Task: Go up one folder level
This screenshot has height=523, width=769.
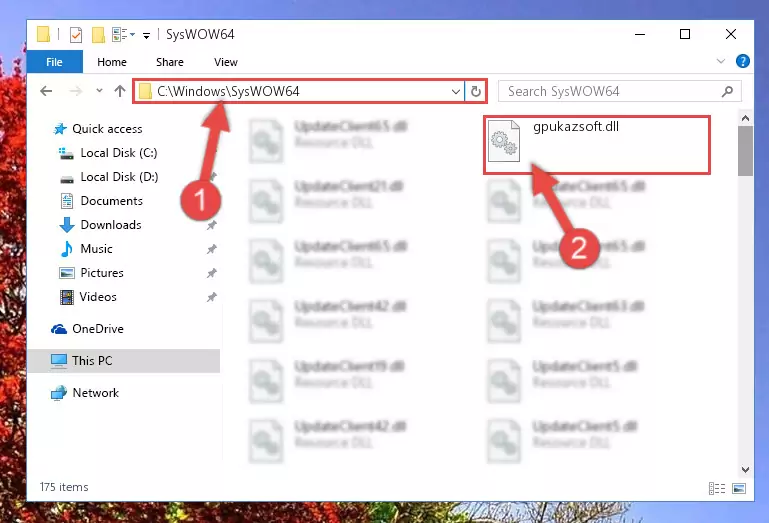Action: coord(120,91)
